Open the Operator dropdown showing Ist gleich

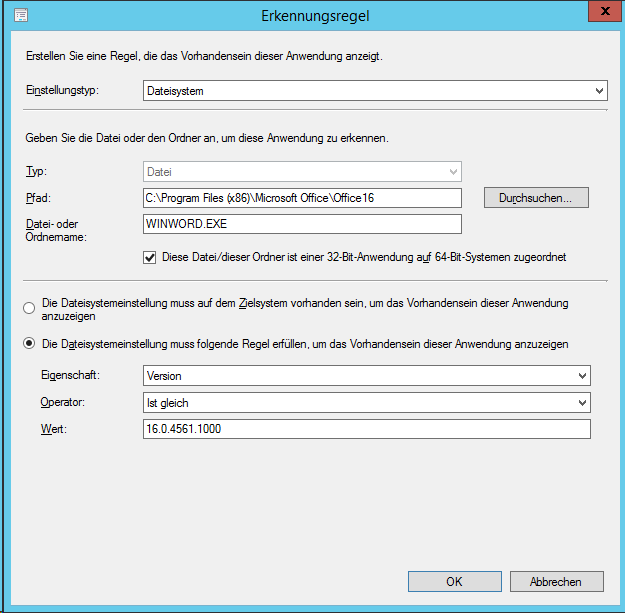coord(366,402)
